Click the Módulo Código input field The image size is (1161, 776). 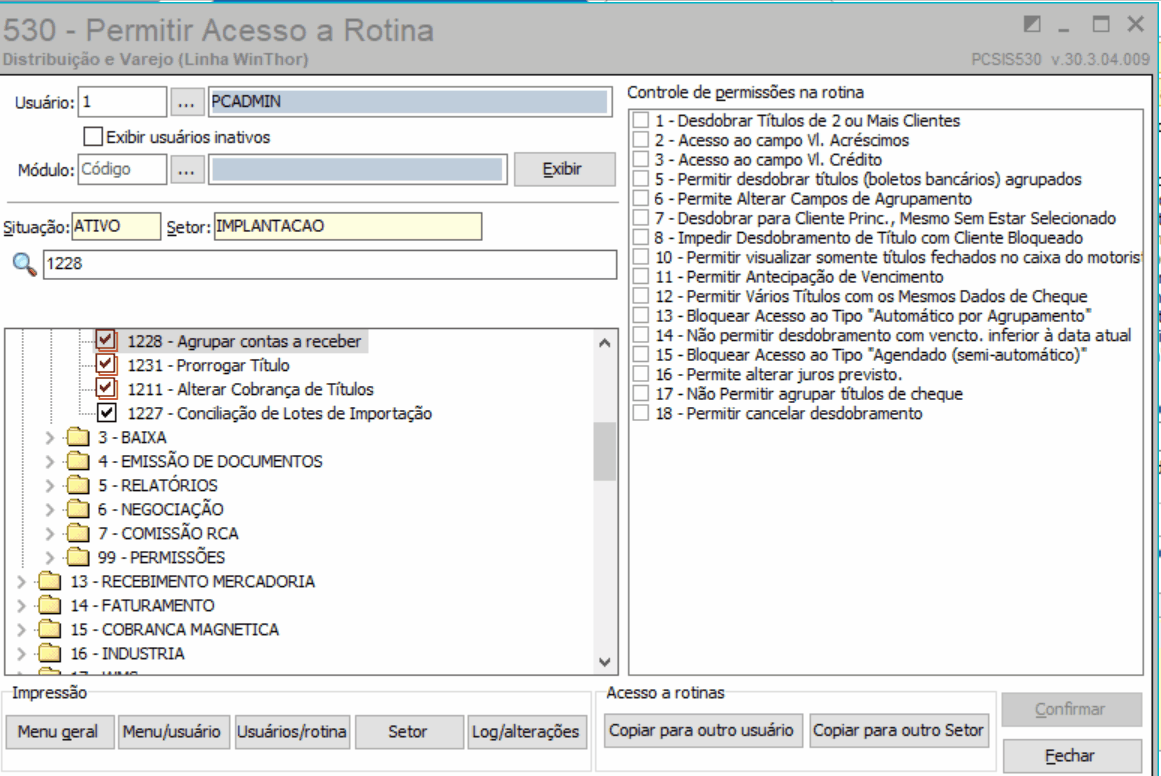coord(122,170)
